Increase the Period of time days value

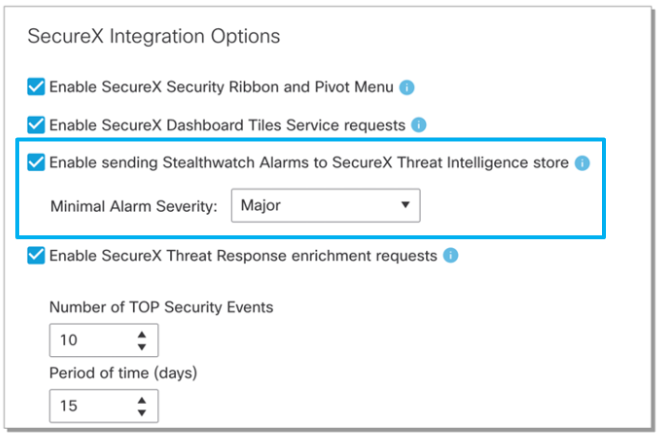142,400
